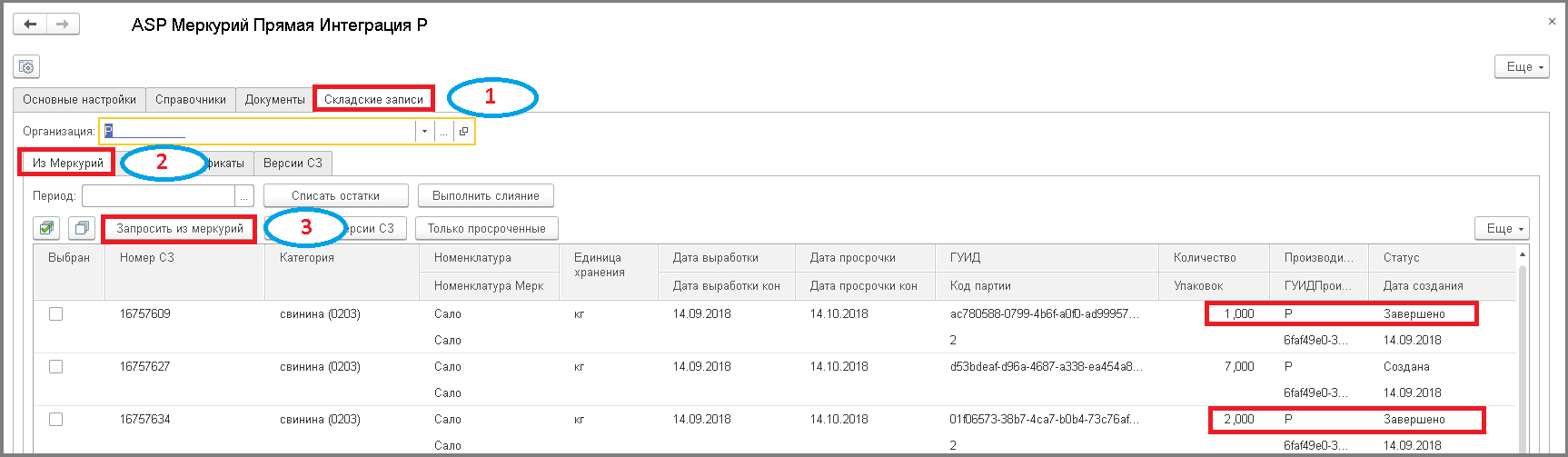Image resolution: width=1568 pixels, height=457 pixels.
Task: Switch to Справочники tab
Action: coord(191,99)
